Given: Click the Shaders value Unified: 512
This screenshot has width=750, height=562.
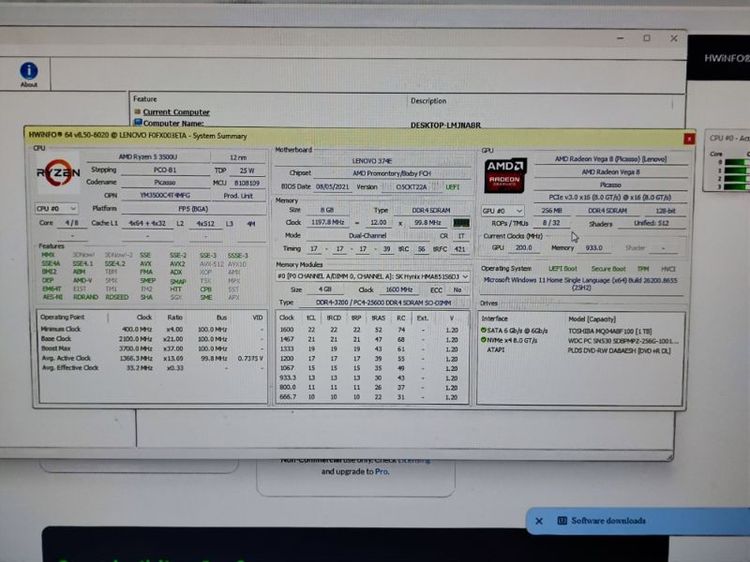Looking at the screenshot, I should pos(651,223).
